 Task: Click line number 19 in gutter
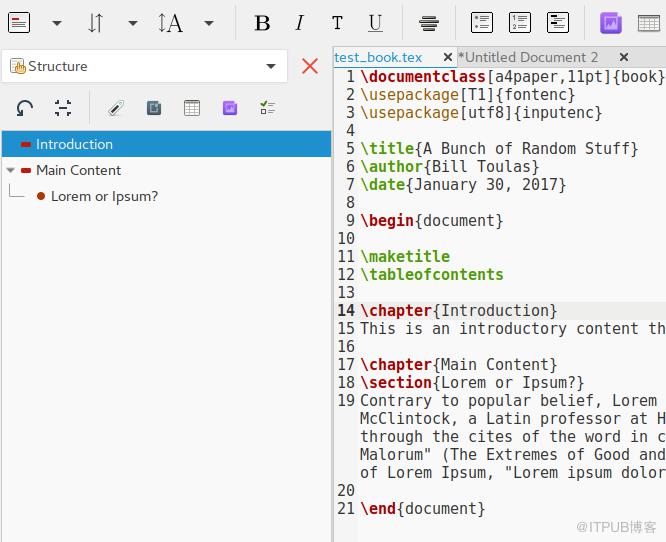(346, 401)
